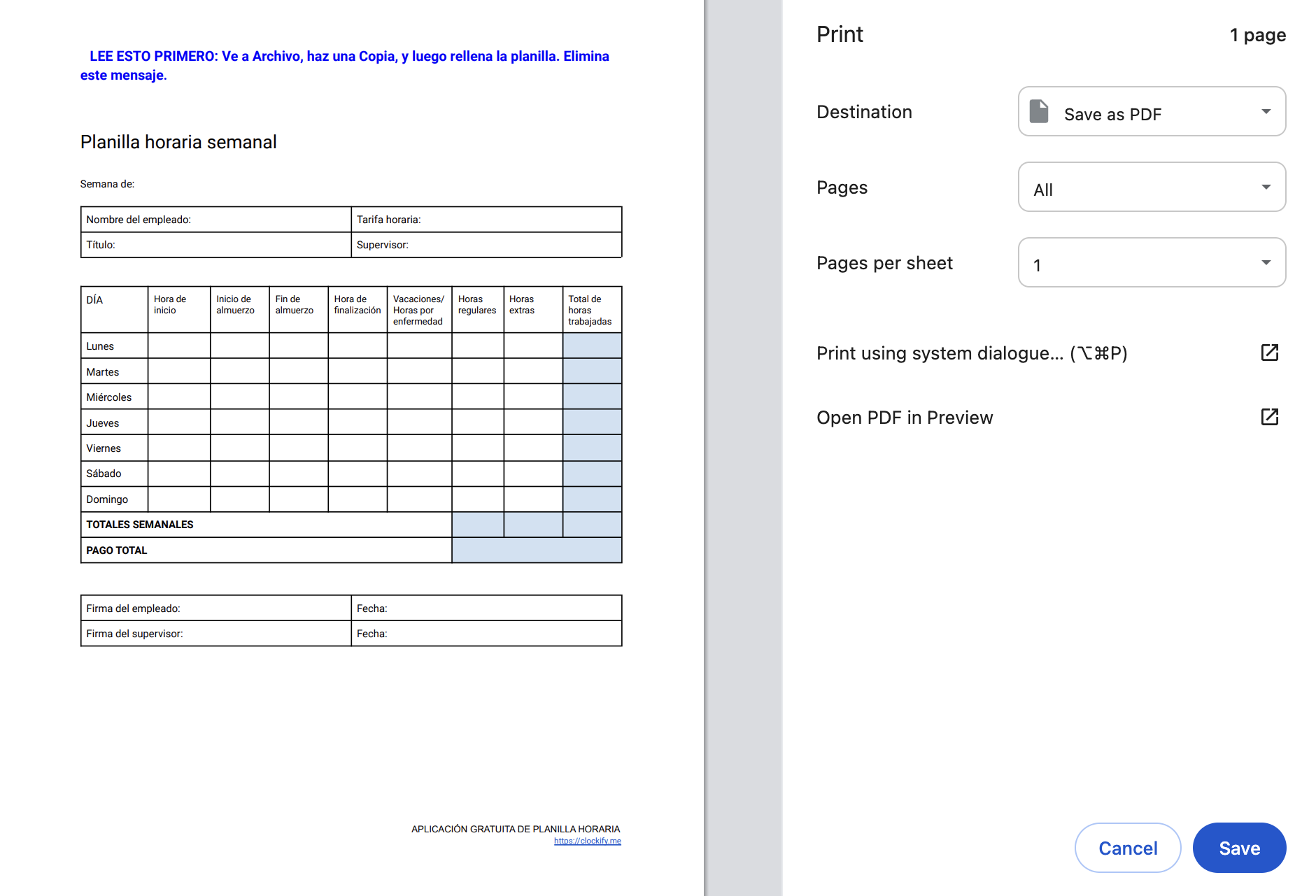The width and height of the screenshot is (1316, 896).
Task: Click the Supervisor cell
Action: tap(486, 245)
